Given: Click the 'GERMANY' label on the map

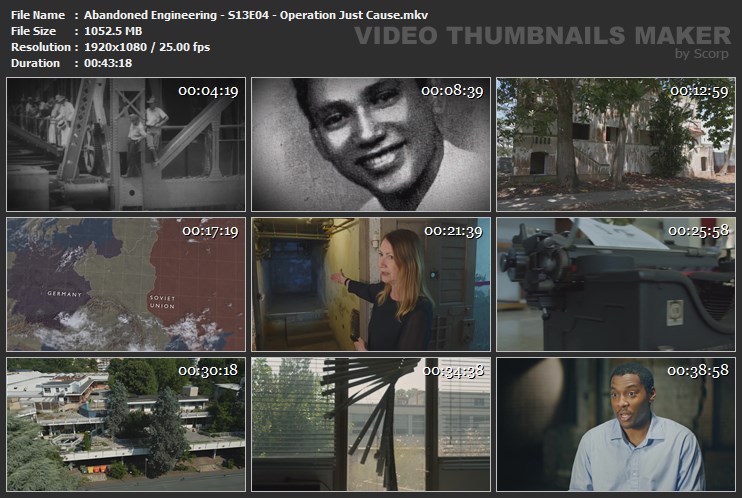Looking at the screenshot, I should click(x=64, y=294).
